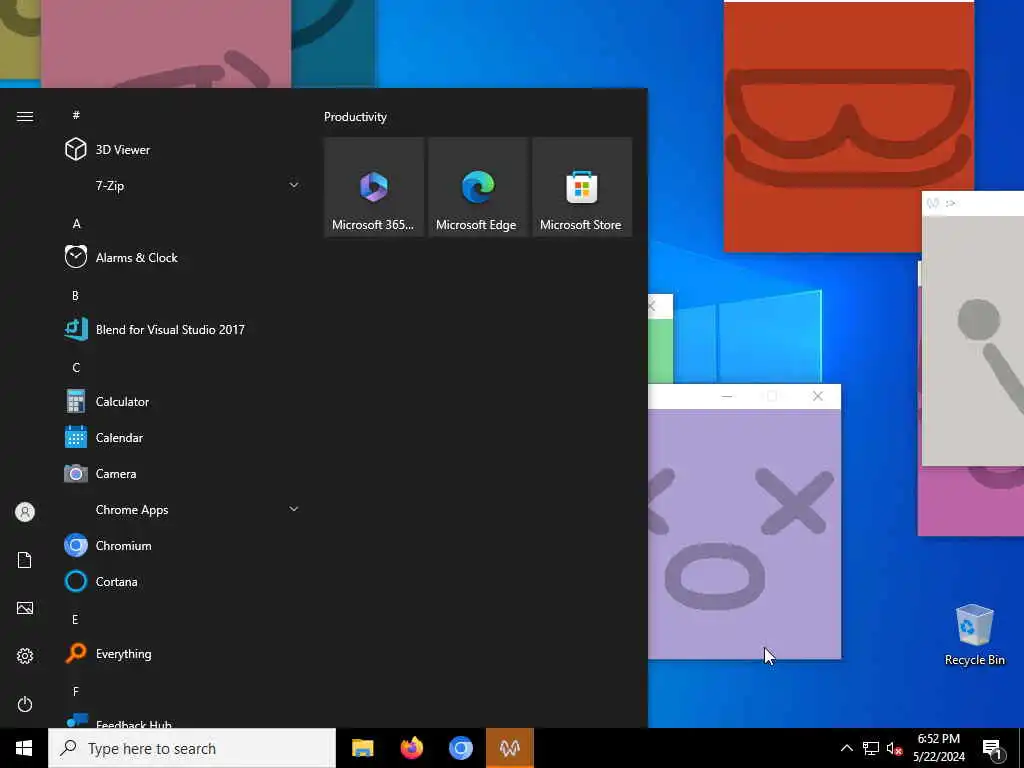Image resolution: width=1024 pixels, height=768 pixels.
Task: Click the Power button in Start
Action: coord(25,704)
